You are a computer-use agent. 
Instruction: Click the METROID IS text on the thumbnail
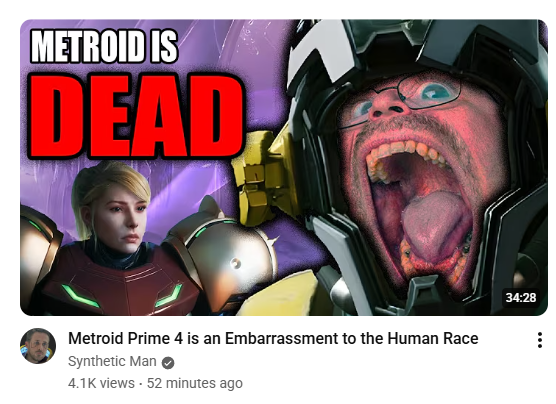pyautogui.click(x=104, y=46)
